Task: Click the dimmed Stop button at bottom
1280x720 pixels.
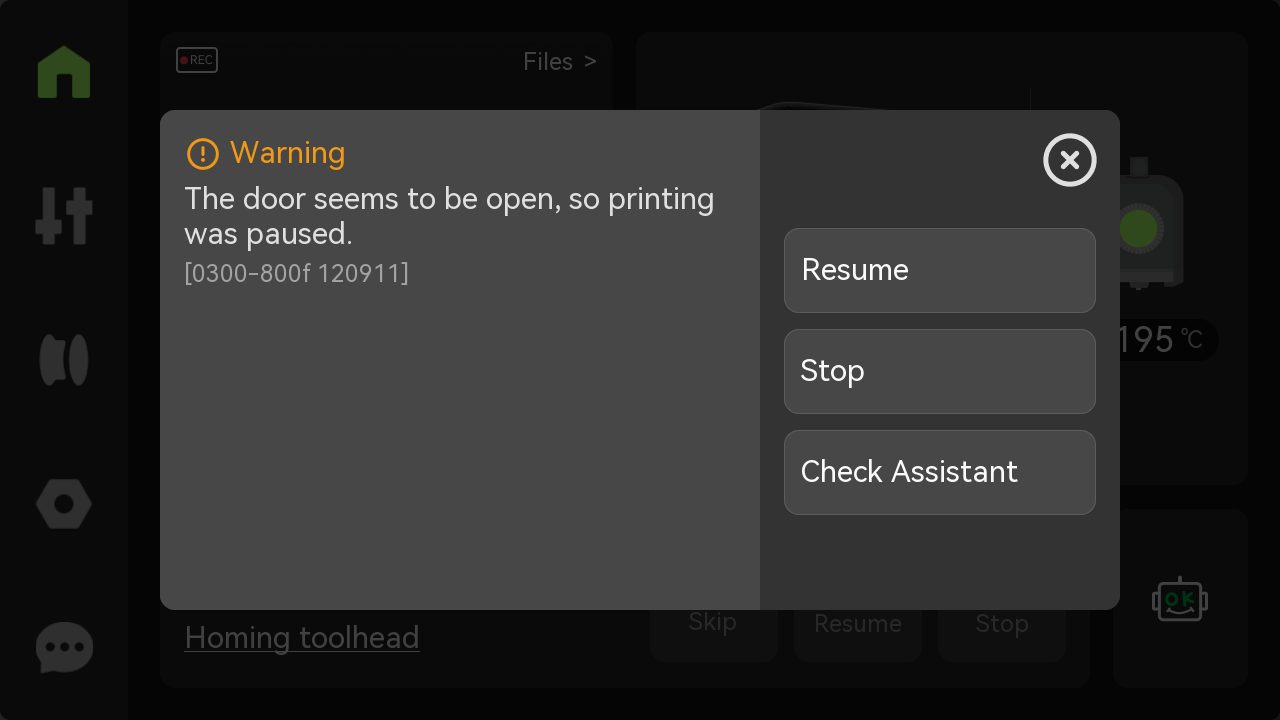Action: (x=1002, y=635)
